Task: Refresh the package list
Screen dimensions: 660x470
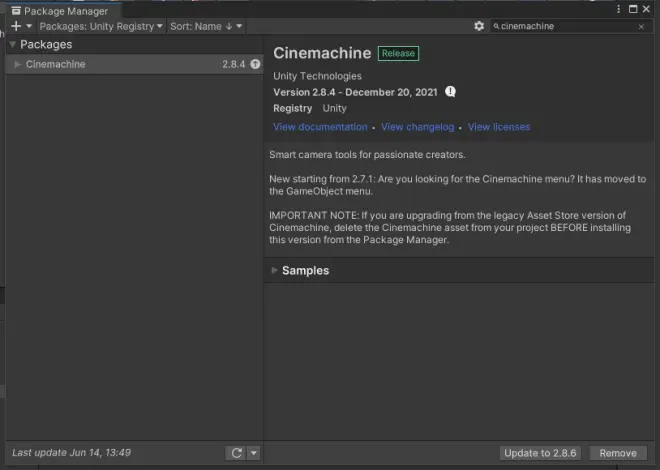Action: tap(236, 453)
